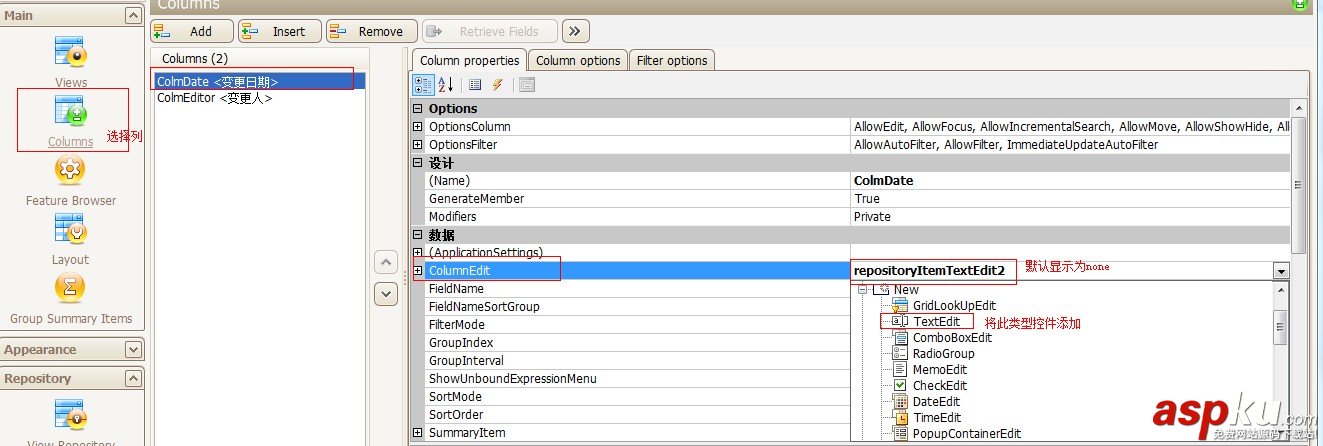Select ColmDate <变更日期> column

tap(260, 81)
